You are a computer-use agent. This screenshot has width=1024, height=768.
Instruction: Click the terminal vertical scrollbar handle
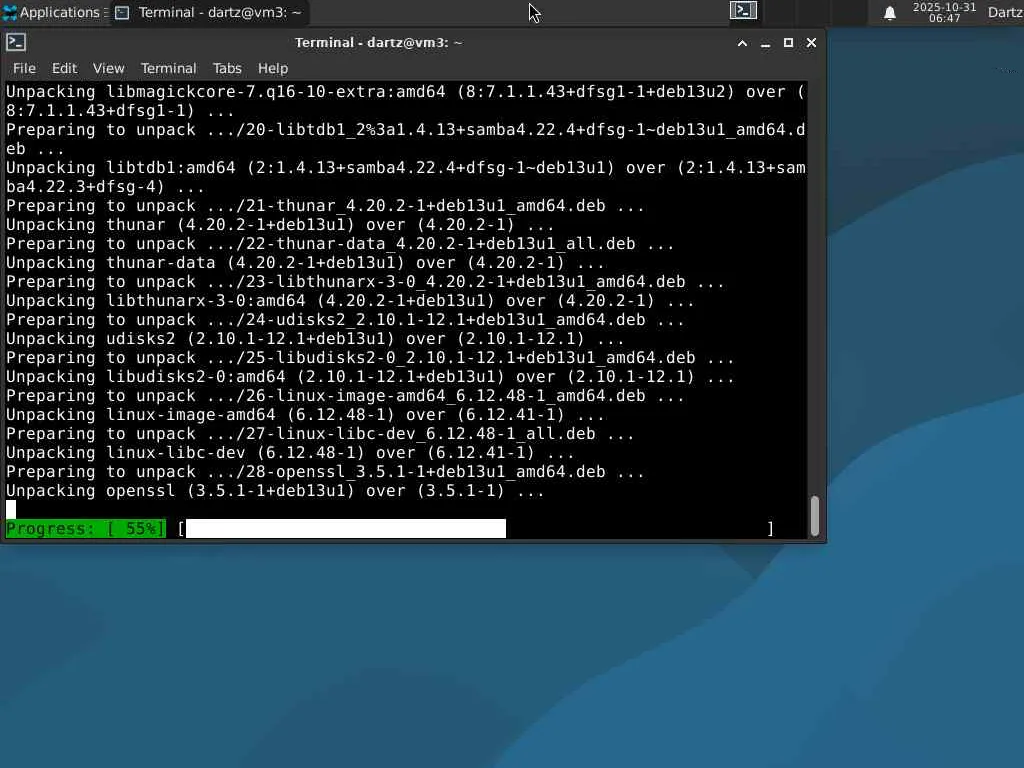click(x=814, y=516)
